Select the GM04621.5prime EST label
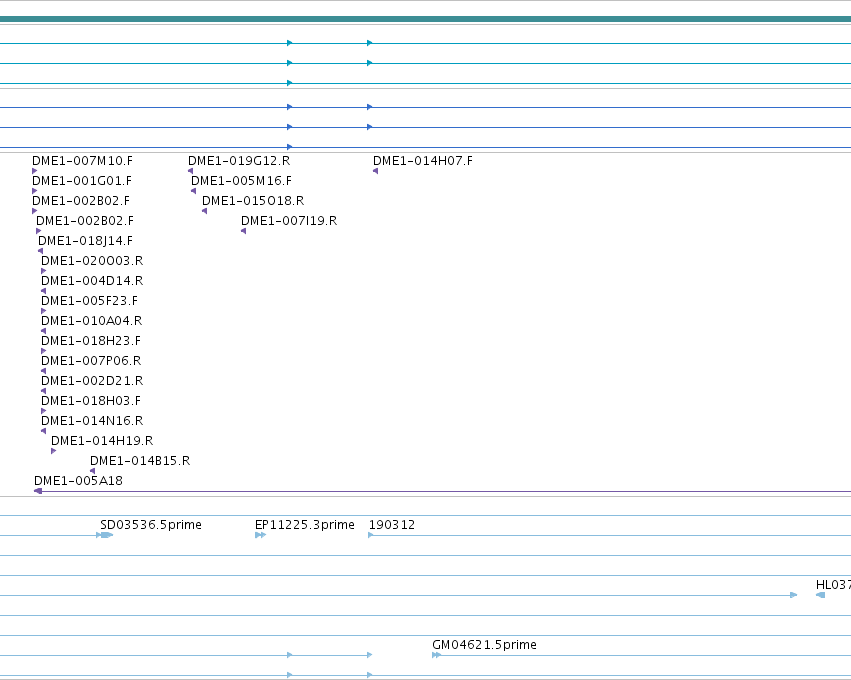851x680 pixels. click(485, 645)
